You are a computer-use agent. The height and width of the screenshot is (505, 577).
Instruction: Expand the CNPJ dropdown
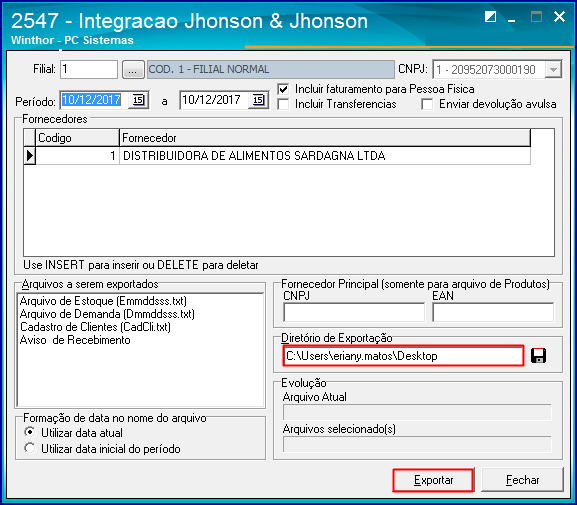(x=553, y=70)
